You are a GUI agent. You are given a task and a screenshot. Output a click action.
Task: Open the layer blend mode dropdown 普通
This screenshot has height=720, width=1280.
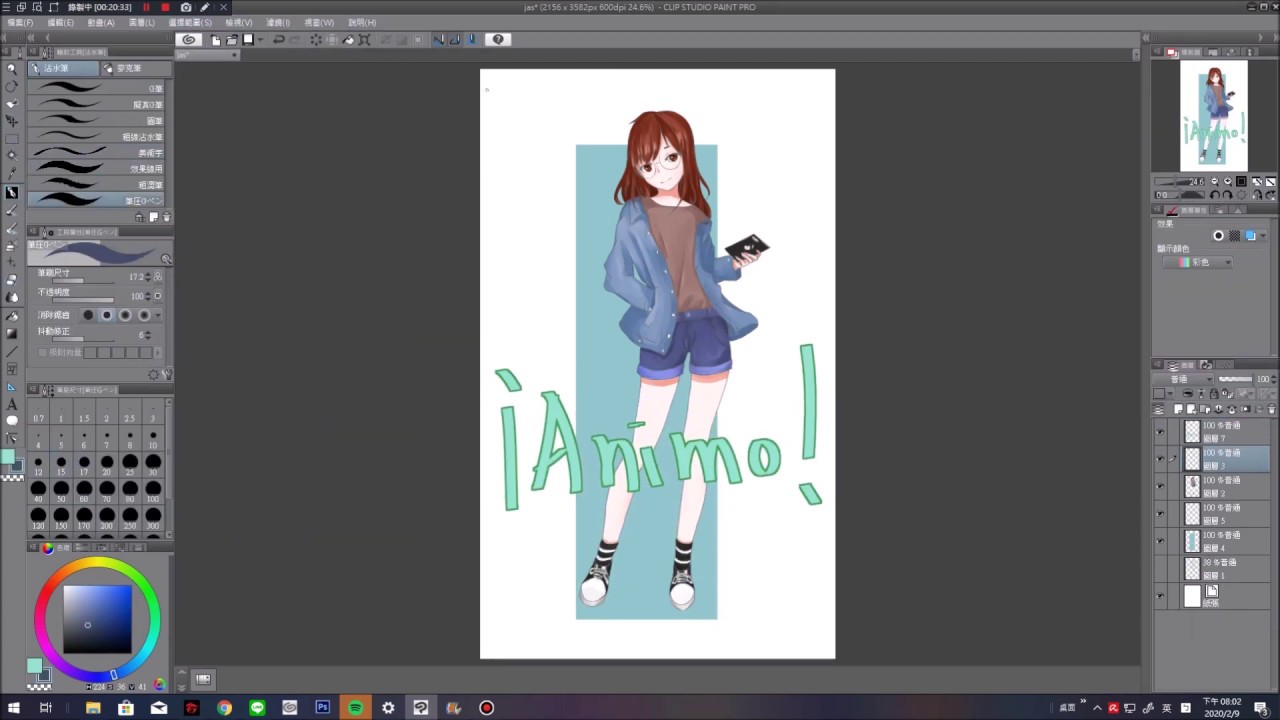(x=1185, y=380)
